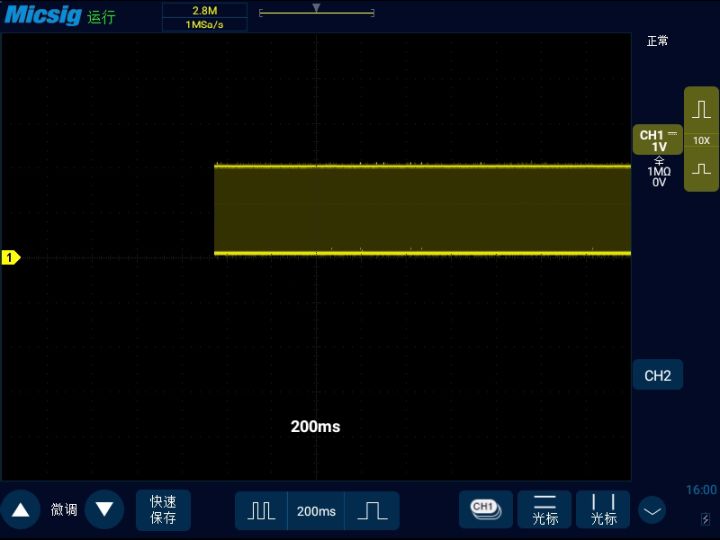720x540 pixels.
Task: Enable vertical cursors (光标) button
Action: point(603,509)
